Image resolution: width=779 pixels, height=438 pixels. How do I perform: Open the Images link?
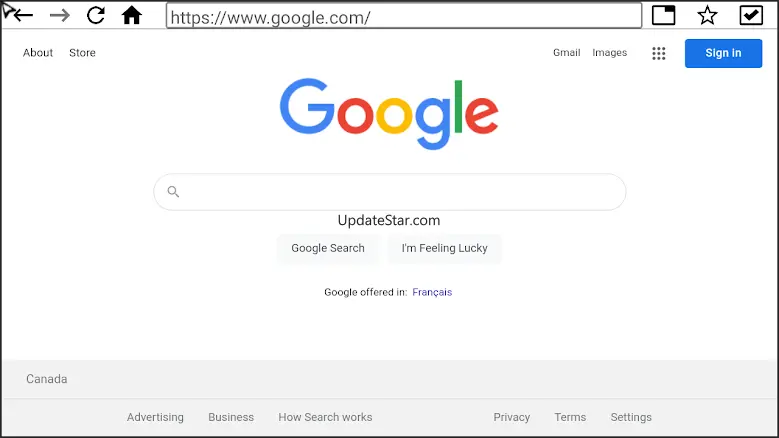[x=610, y=53]
